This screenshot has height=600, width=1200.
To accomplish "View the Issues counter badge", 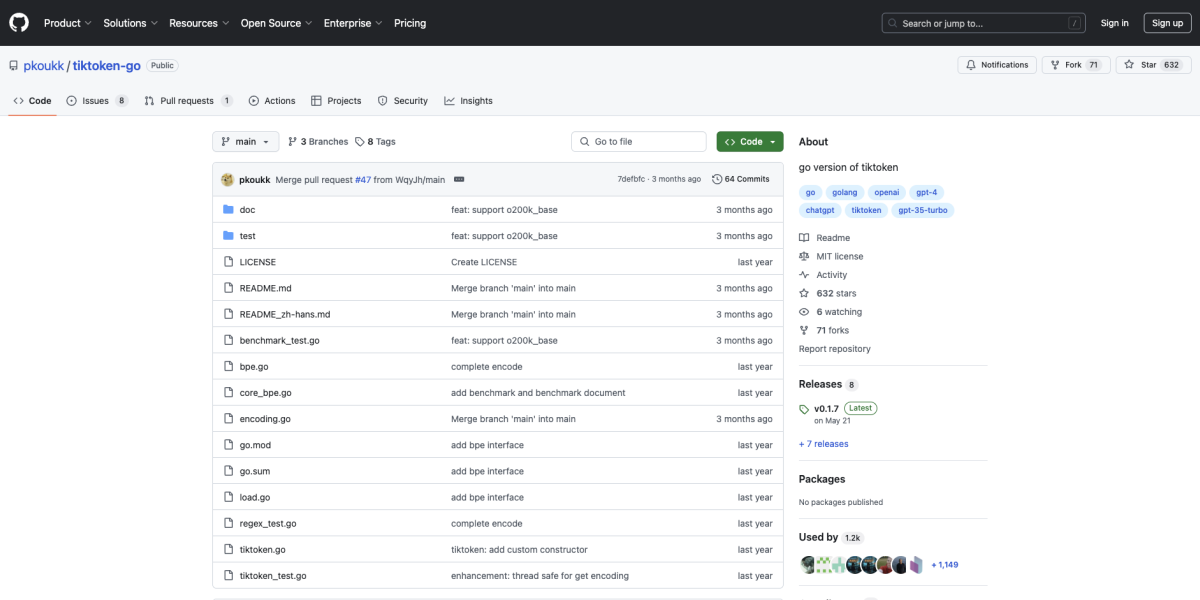I will click(x=119, y=100).
